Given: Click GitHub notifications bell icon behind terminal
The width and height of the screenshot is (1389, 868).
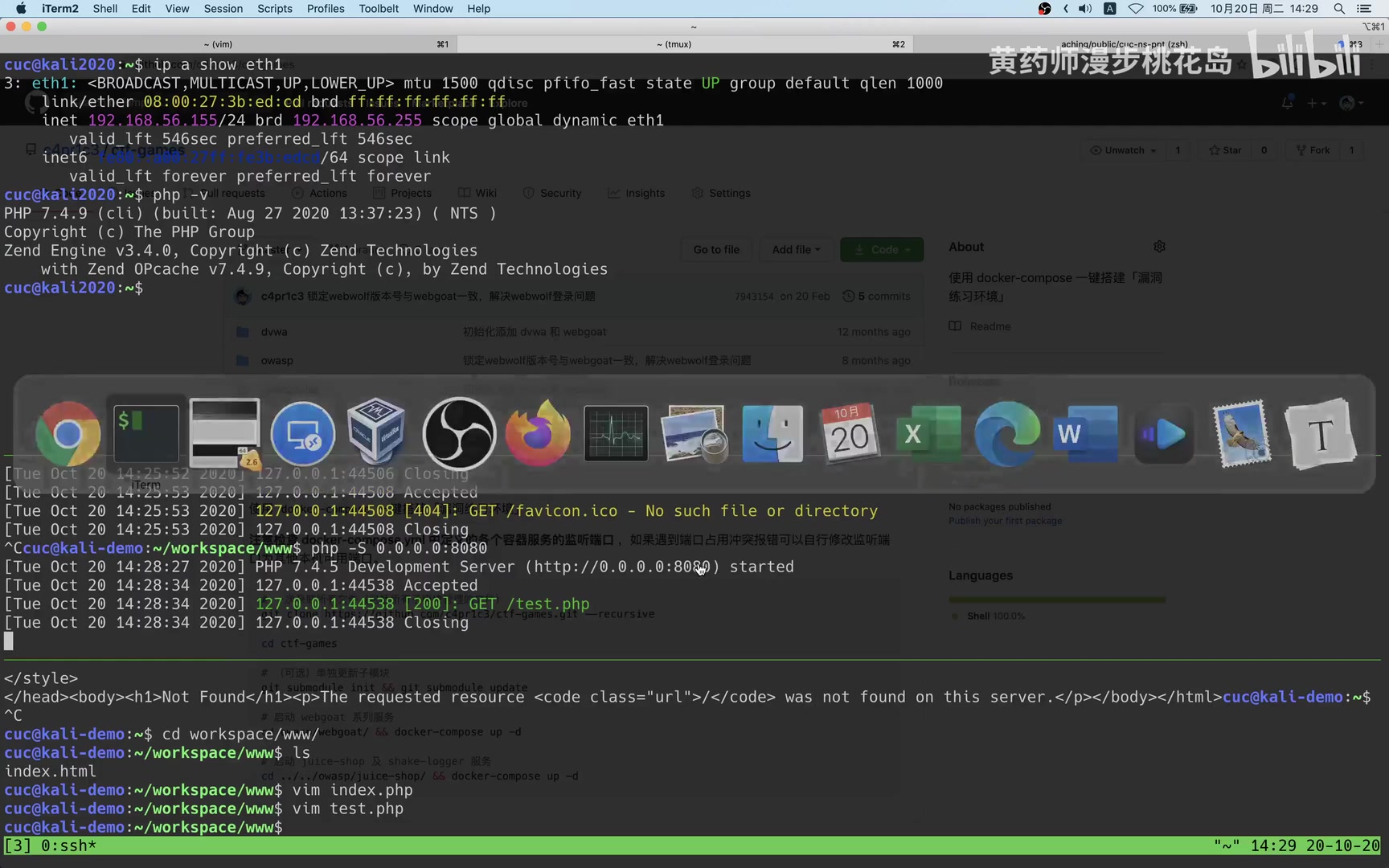Looking at the screenshot, I should (1288, 103).
